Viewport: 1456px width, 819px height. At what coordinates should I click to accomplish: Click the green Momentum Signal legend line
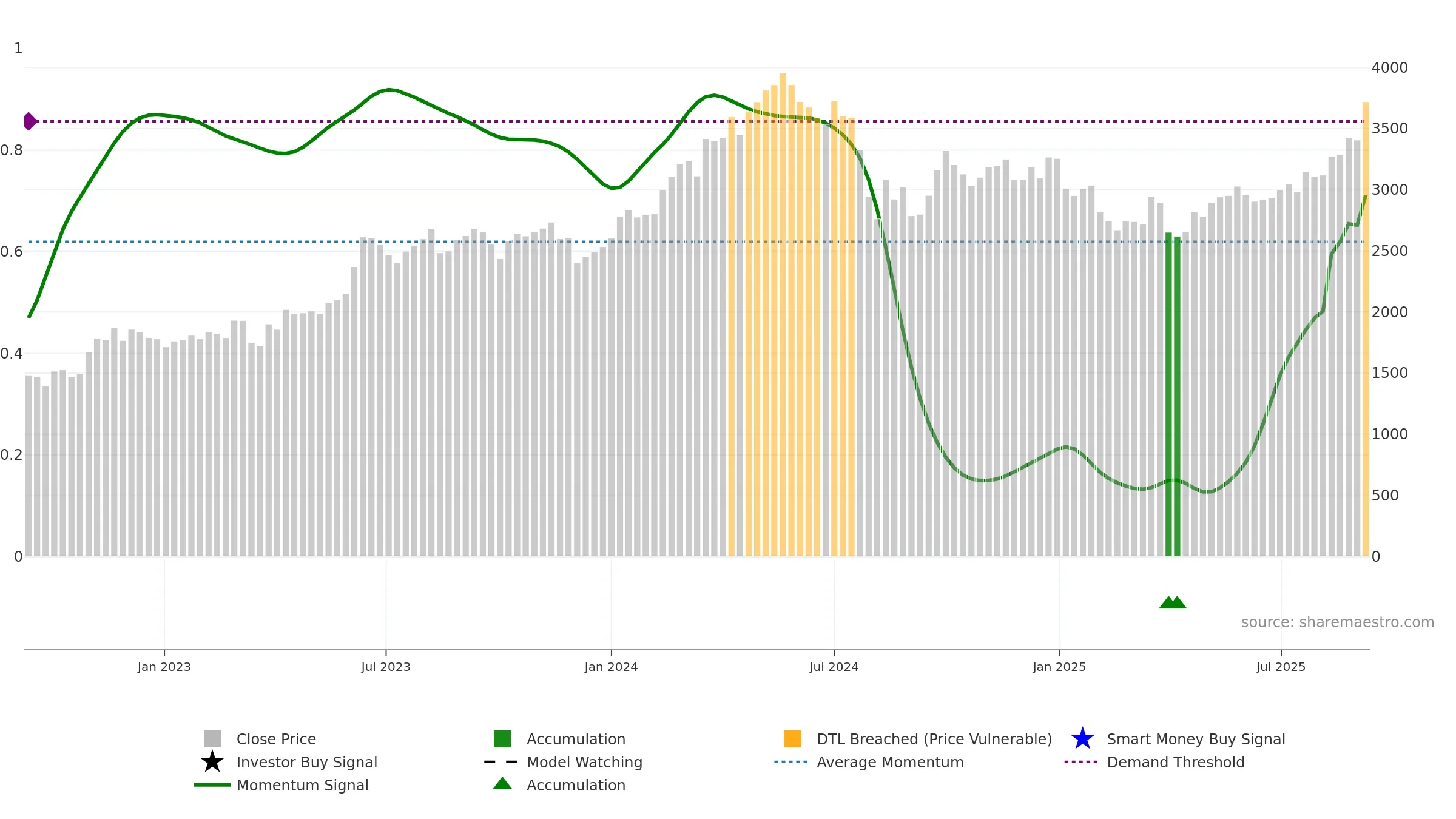pyautogui.click(x=212, y=784)
